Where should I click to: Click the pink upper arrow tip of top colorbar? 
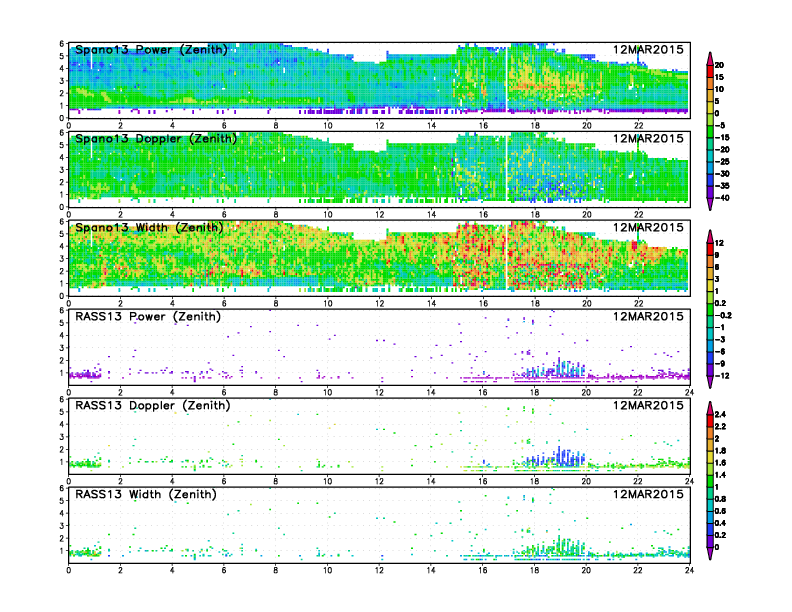[710, 58]
